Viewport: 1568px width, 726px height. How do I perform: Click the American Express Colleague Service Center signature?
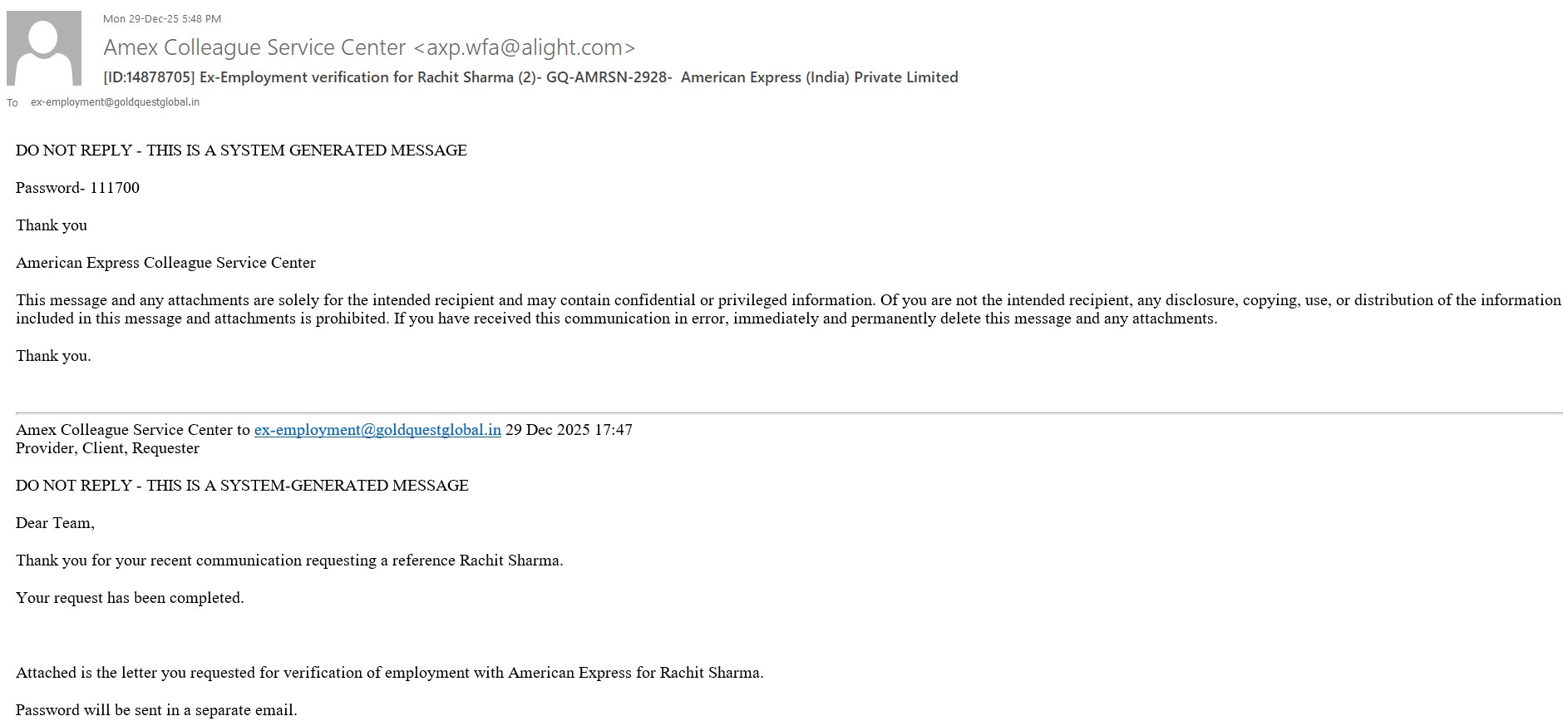(165, 263)
